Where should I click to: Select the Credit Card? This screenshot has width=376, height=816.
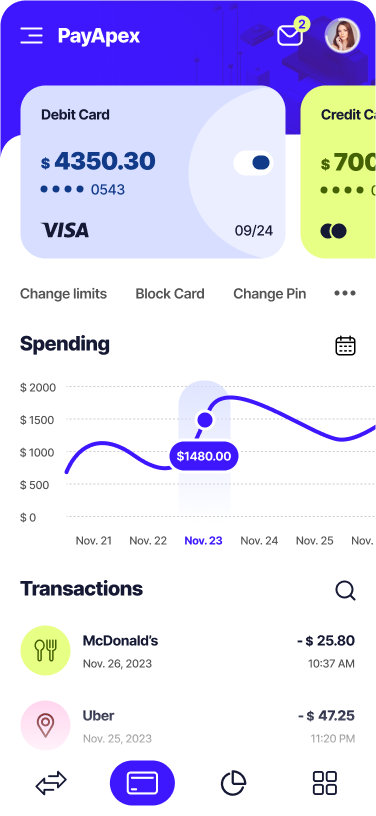(339, 172)
